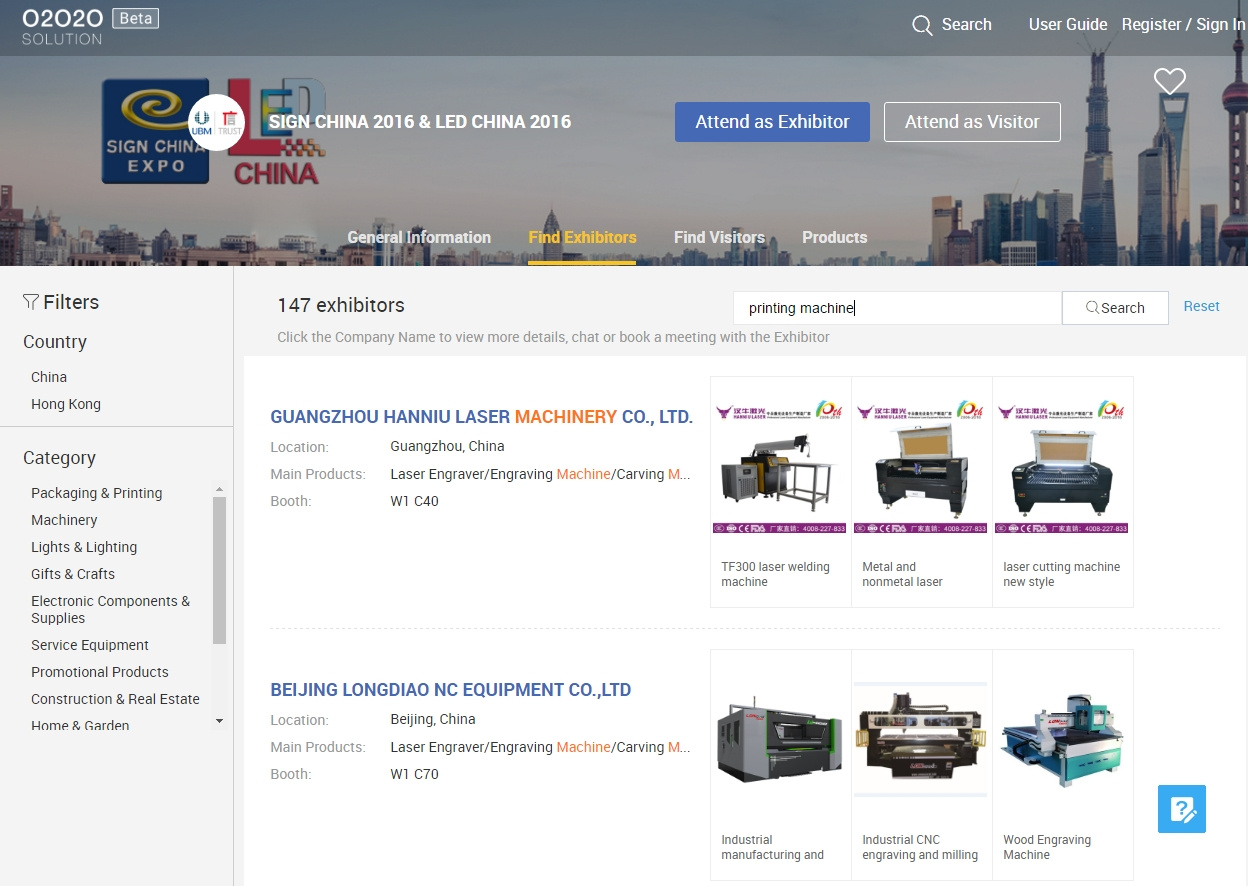The height and width of the screenshot is (886, 1248).
Task: Select the Home & Garden category
Action: (80, 725)
